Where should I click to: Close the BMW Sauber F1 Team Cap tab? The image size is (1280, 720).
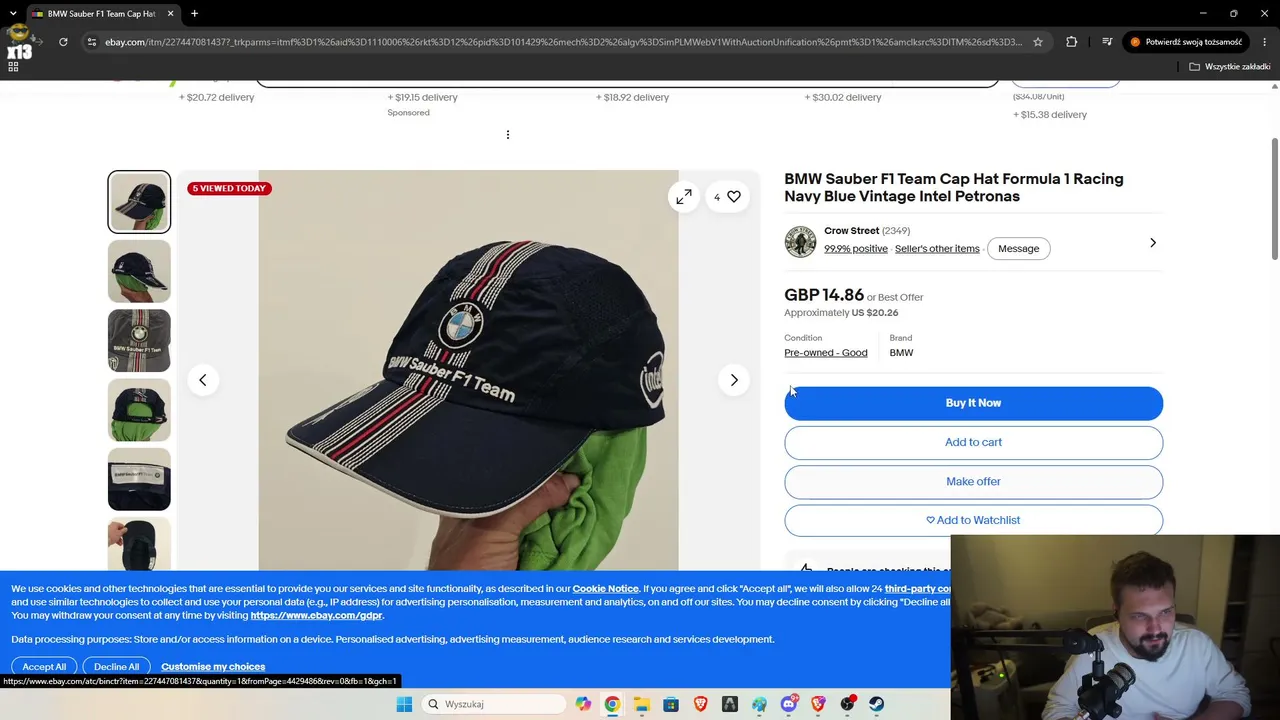click(170, 13)
